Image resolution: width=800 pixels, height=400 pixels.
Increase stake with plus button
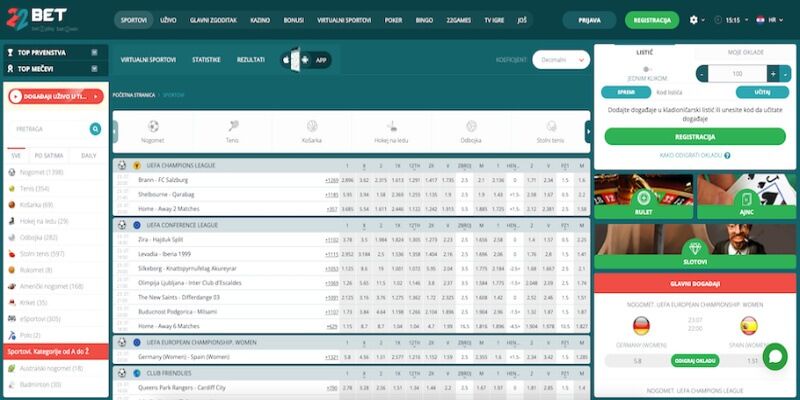click(x=773, y=74)
